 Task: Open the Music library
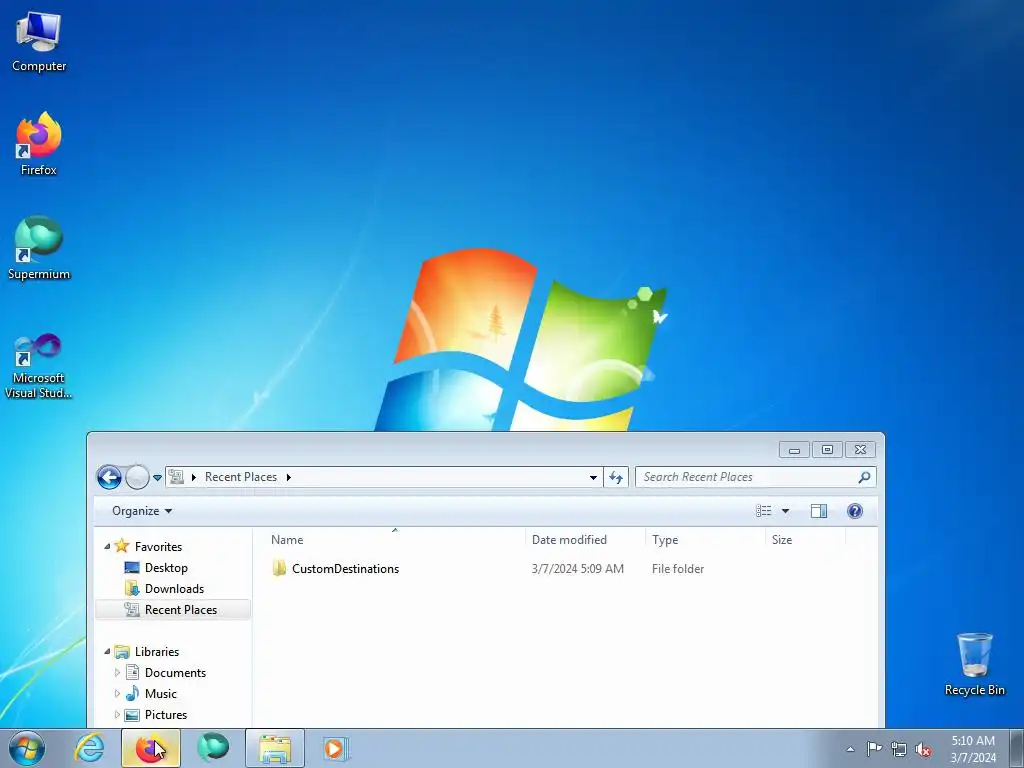click(x=161, y=694)
